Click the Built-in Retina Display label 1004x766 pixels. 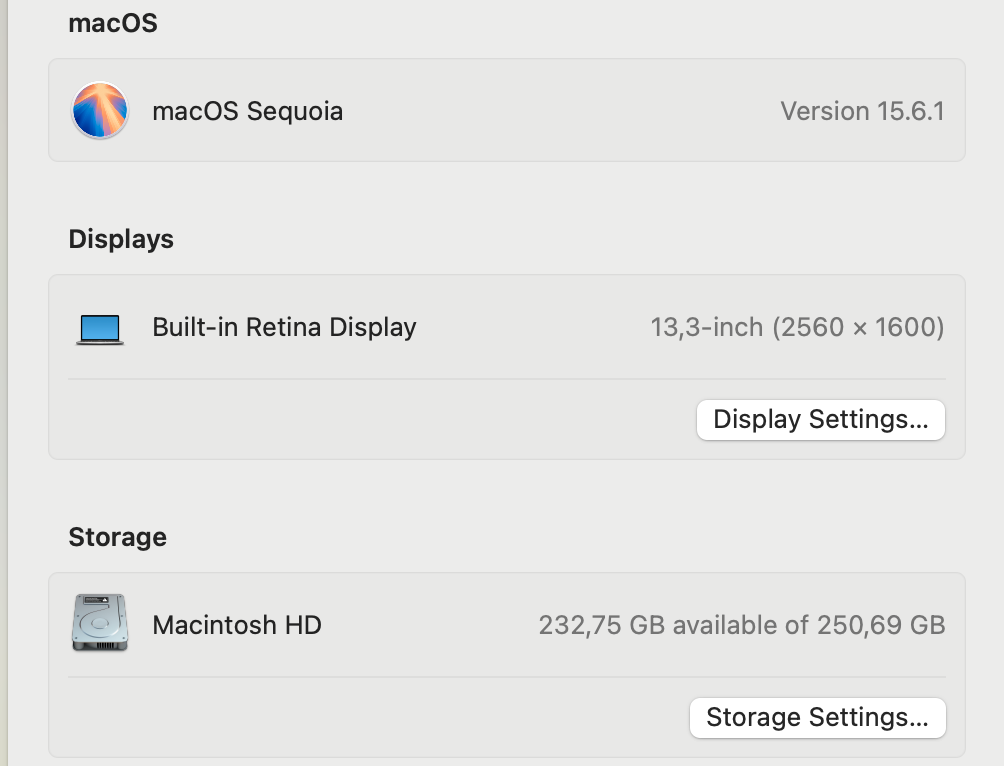click(284, 327)
